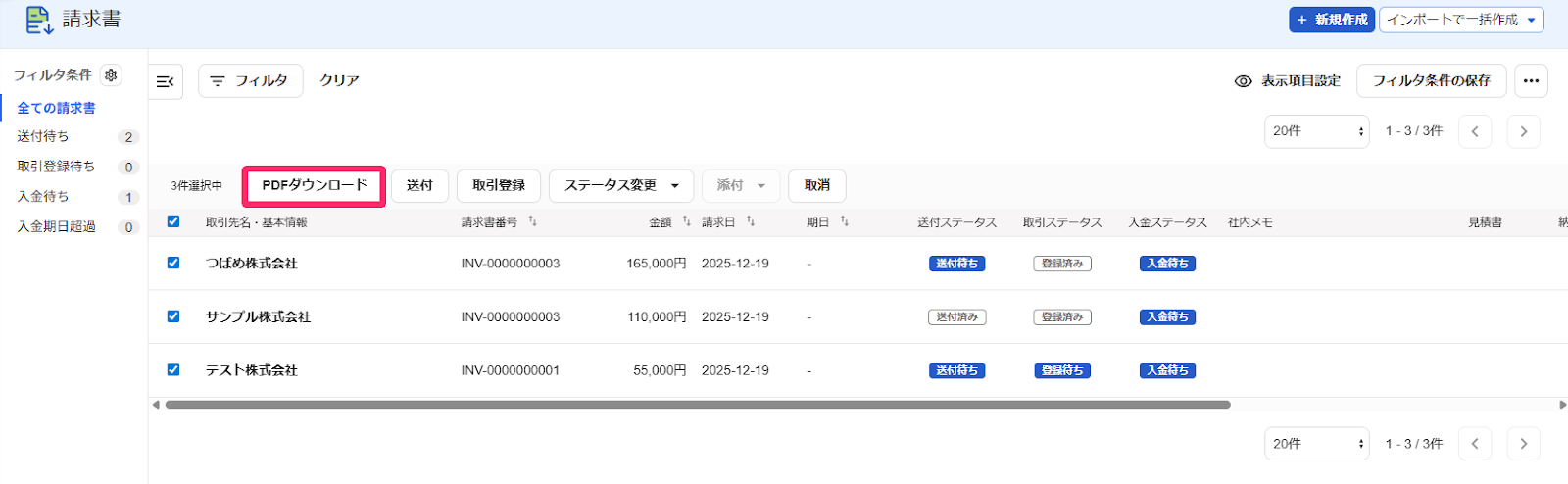The image size is (1568, 484).
Task: Click the 55,000円 amount cell
Action: (660, 370)
